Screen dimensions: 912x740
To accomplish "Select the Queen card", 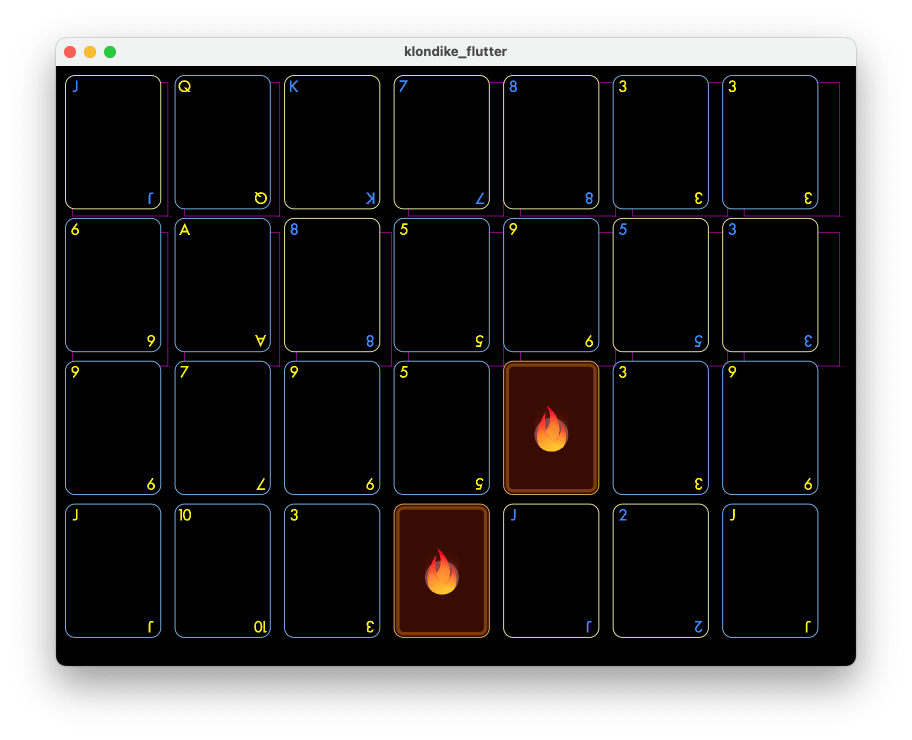I will [223, 142].
